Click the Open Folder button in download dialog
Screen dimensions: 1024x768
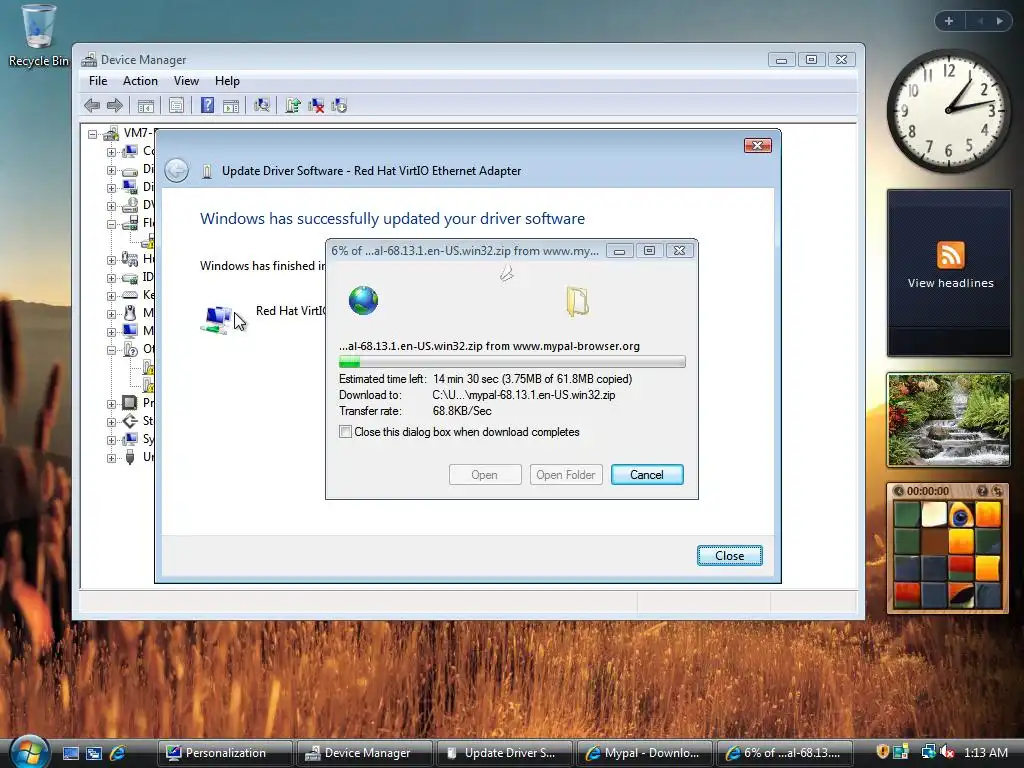[x=566, y=475]
